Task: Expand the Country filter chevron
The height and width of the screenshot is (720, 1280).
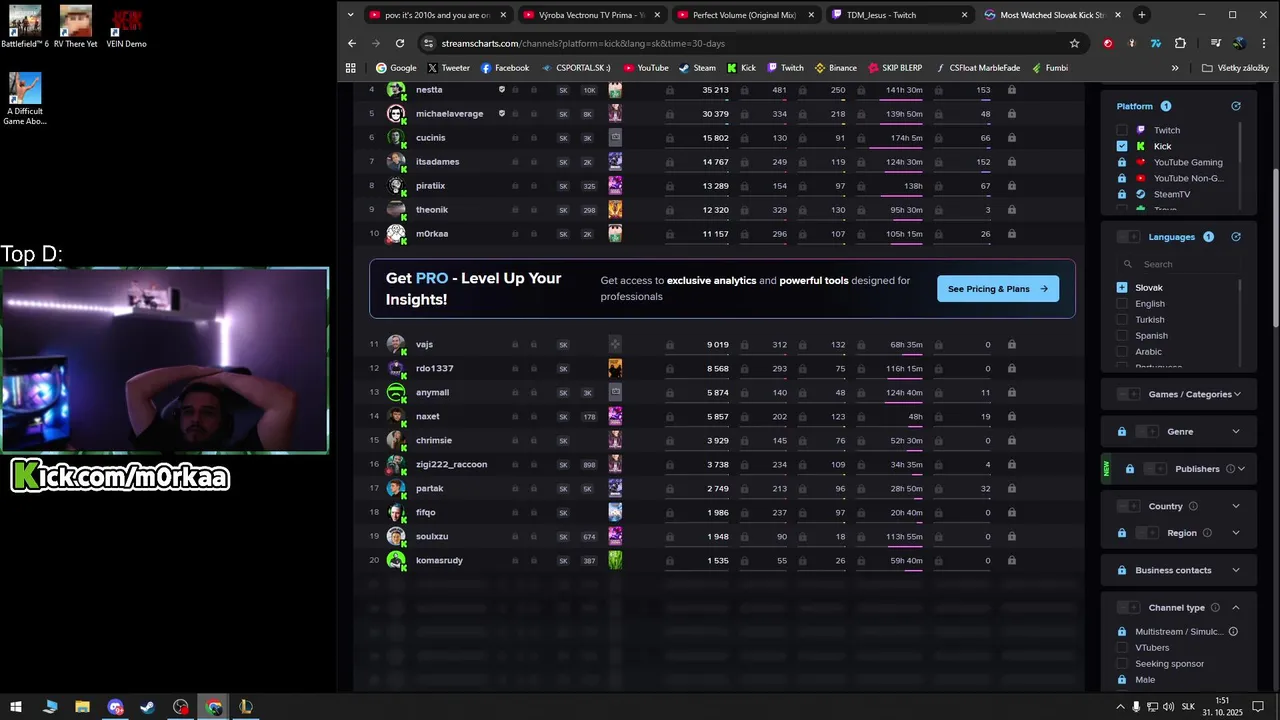Action: pos(1236,506)
